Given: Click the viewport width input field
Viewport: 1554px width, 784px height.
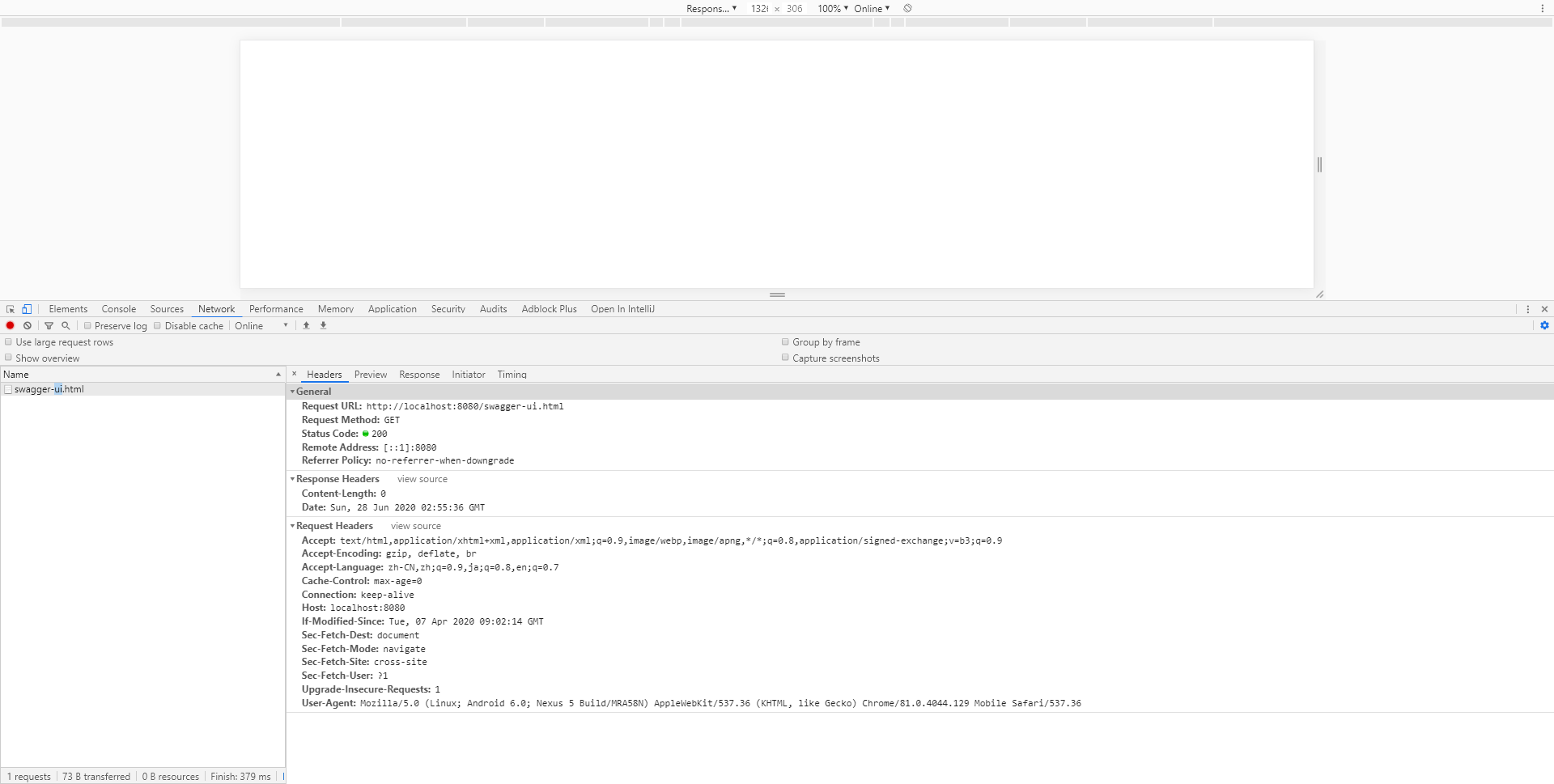Looking at the screenshot, I should (x=759, y=8).
